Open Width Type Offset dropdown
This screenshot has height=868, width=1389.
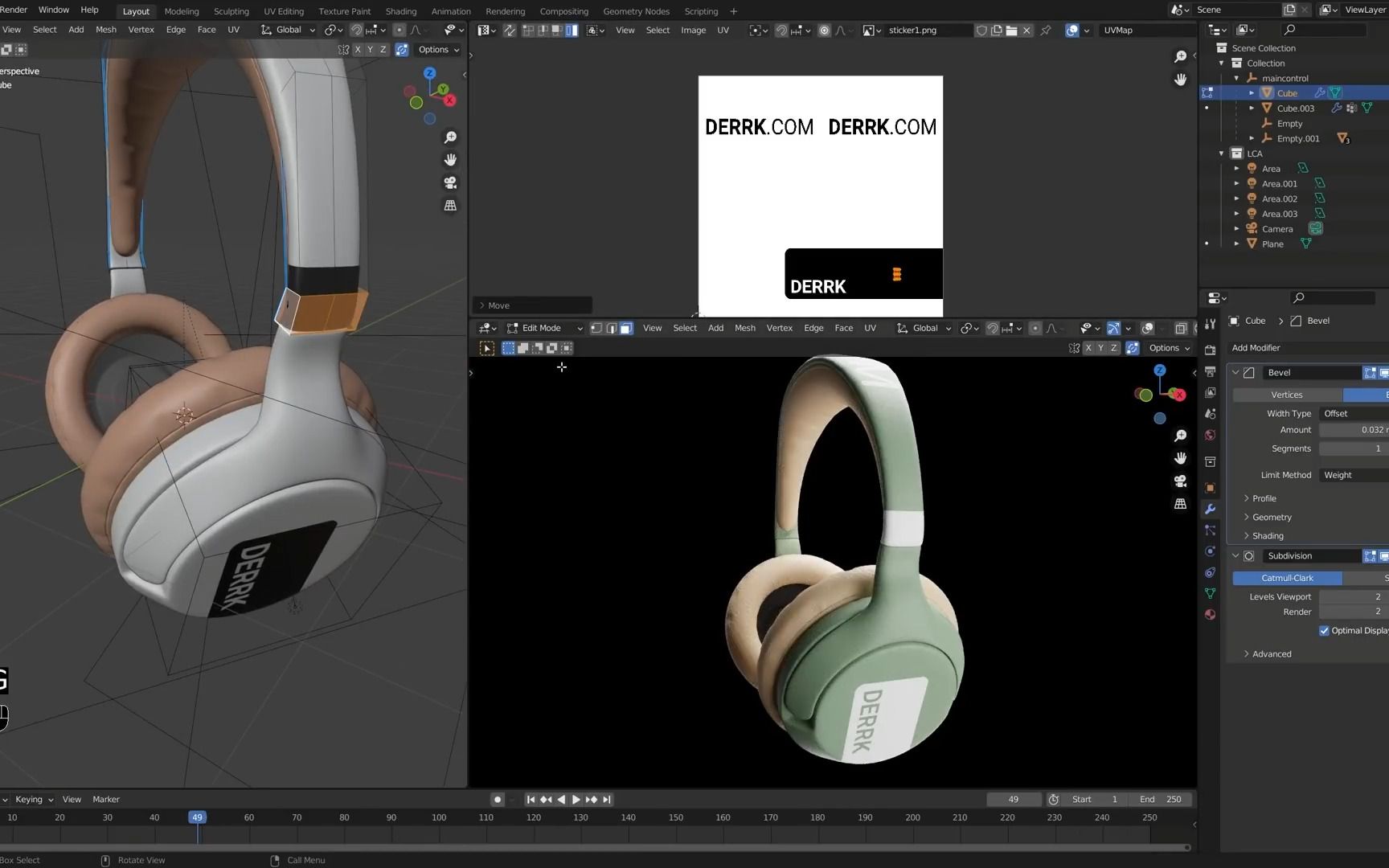[x=1354, y=414]
